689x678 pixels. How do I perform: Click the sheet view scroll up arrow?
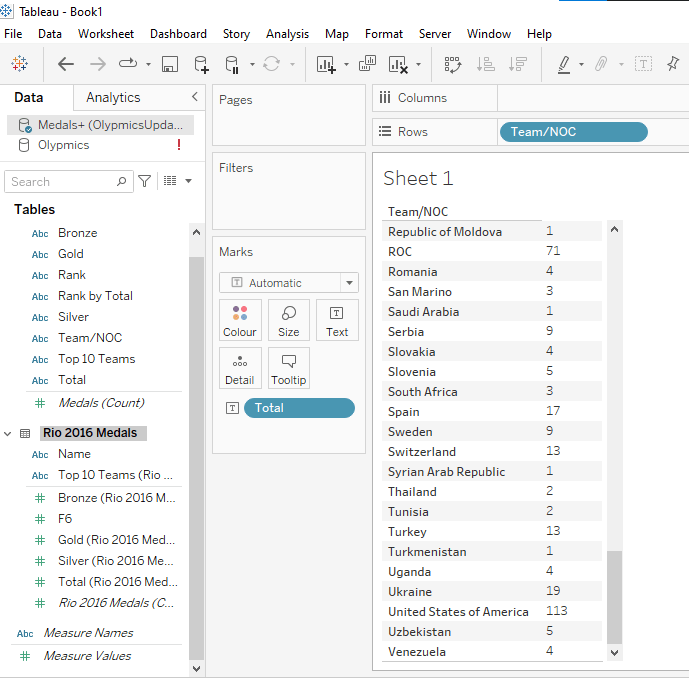click(x=614, y=229)
